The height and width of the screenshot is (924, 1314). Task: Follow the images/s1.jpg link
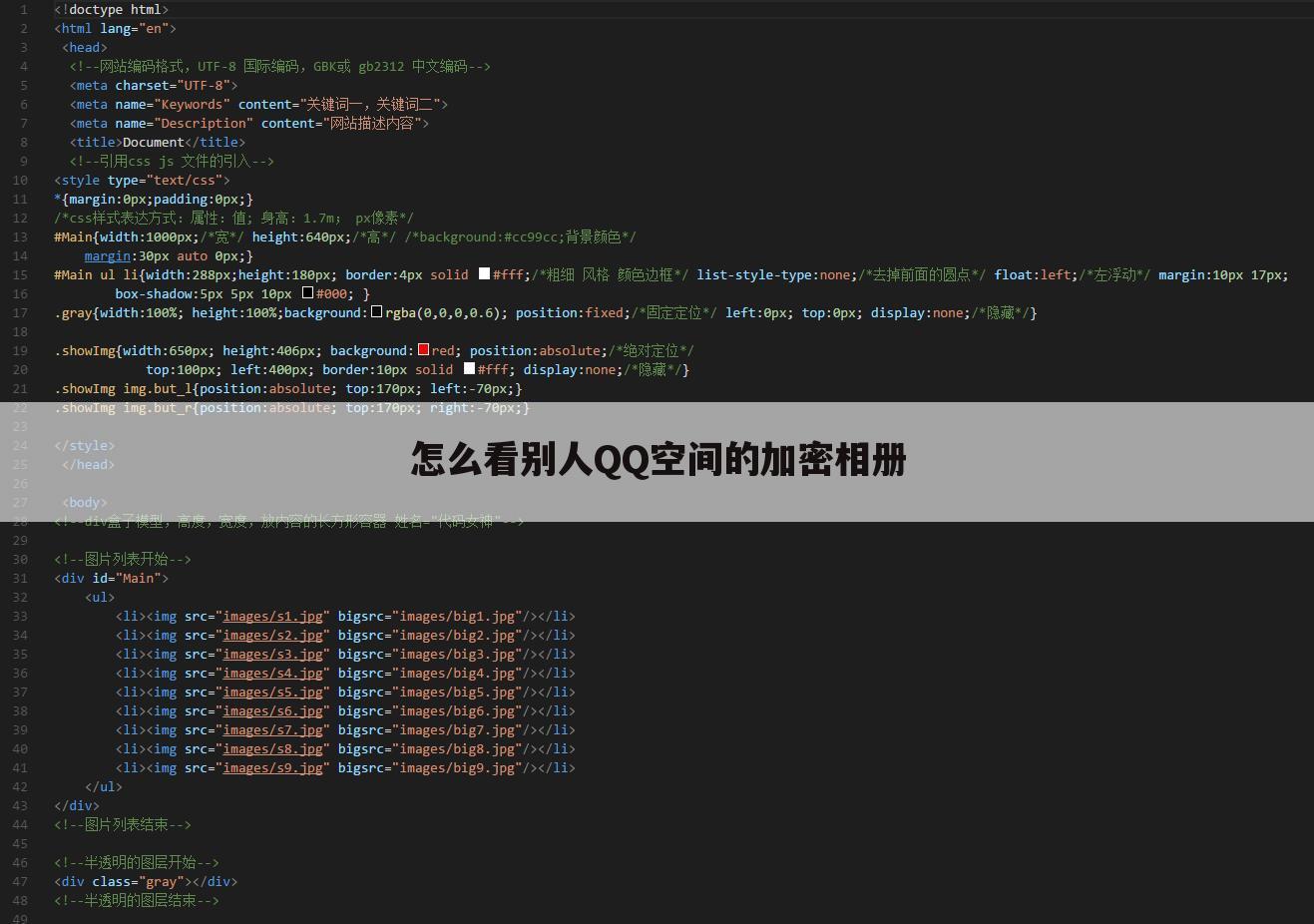tap(272, 616)
